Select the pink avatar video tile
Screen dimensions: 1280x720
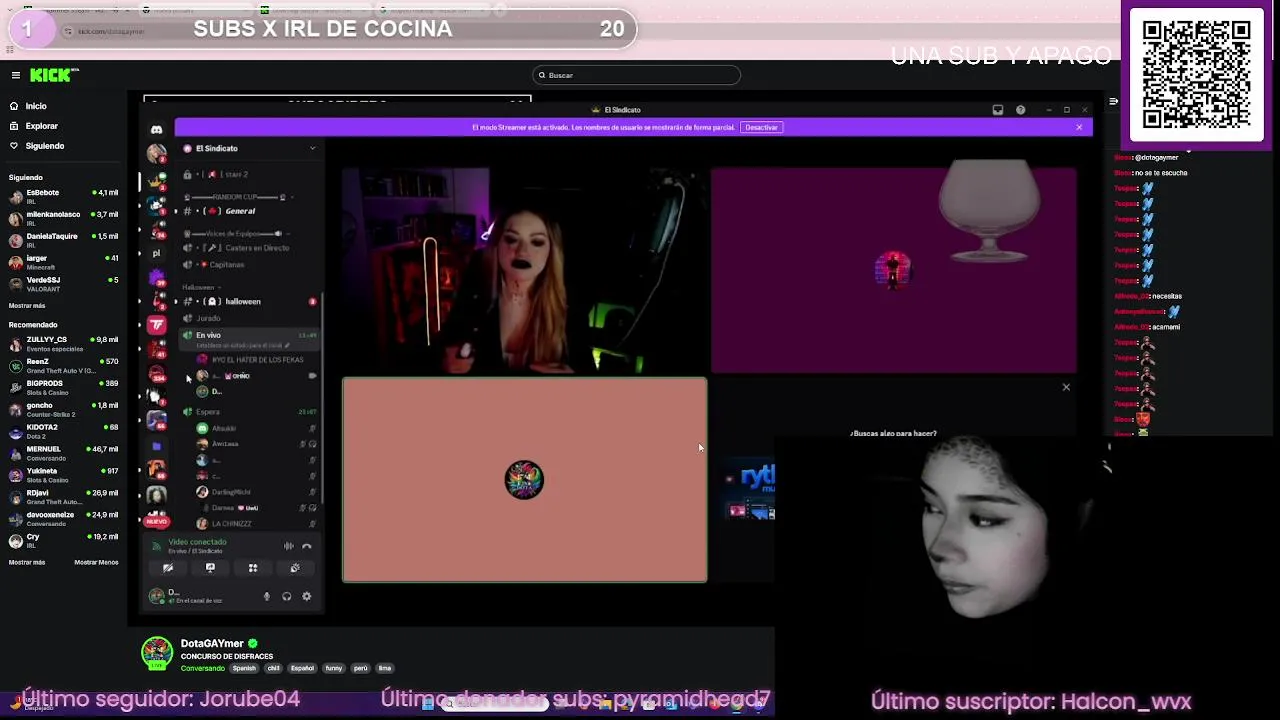[x=525, y=480]
